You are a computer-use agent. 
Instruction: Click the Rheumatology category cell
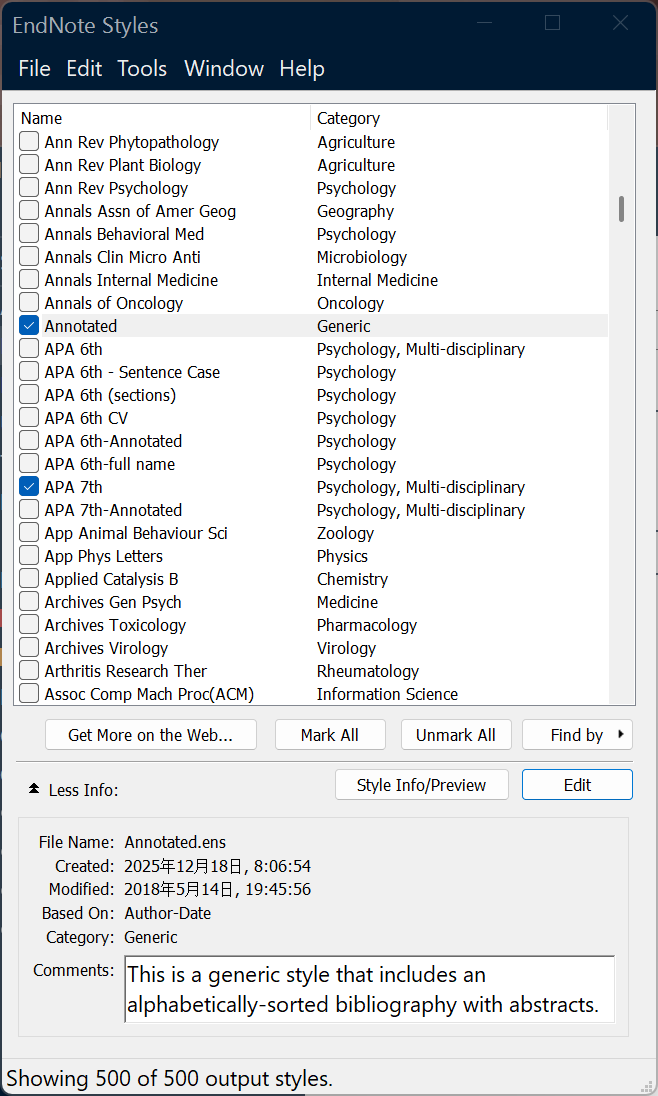[368, 671]
